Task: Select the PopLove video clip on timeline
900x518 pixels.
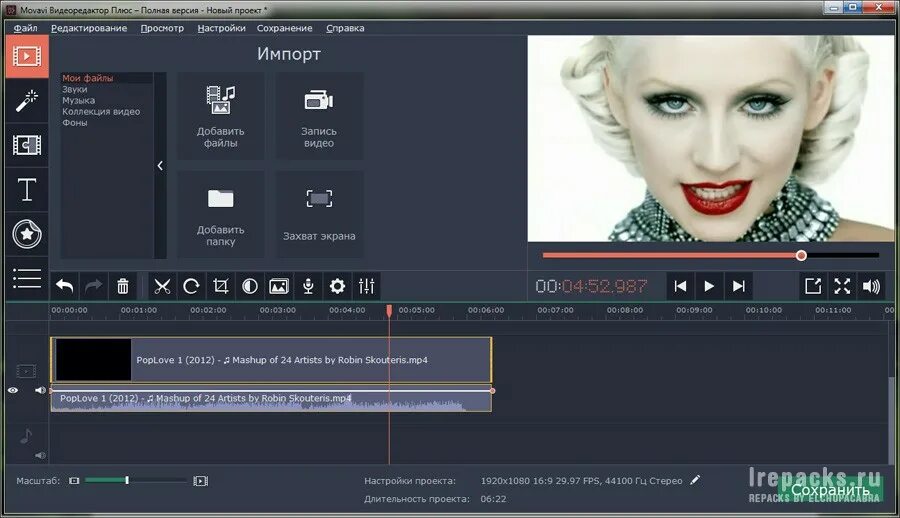Action: pos(271,359)
